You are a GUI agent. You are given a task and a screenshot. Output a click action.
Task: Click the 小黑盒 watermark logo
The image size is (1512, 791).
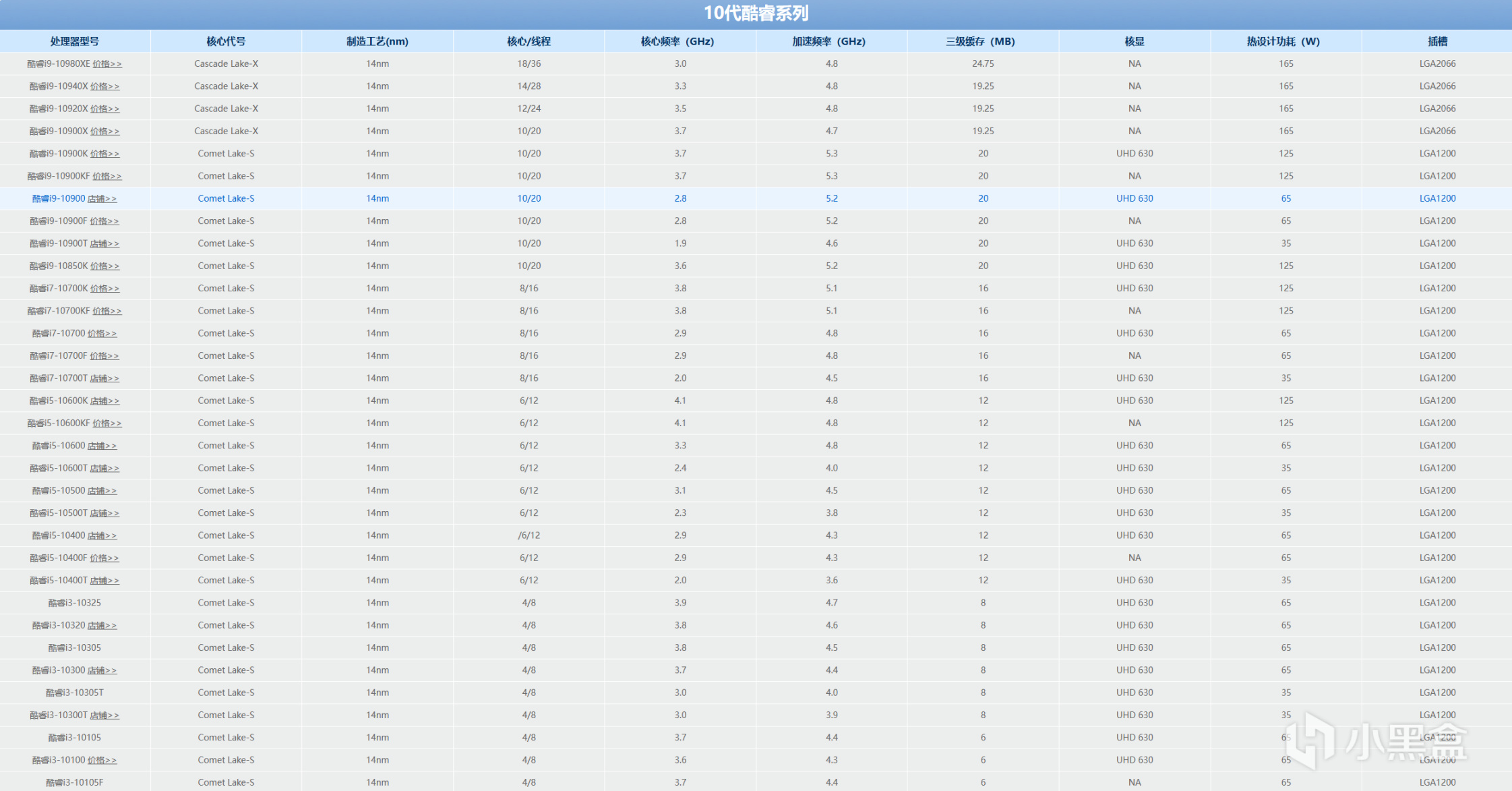1375,740
